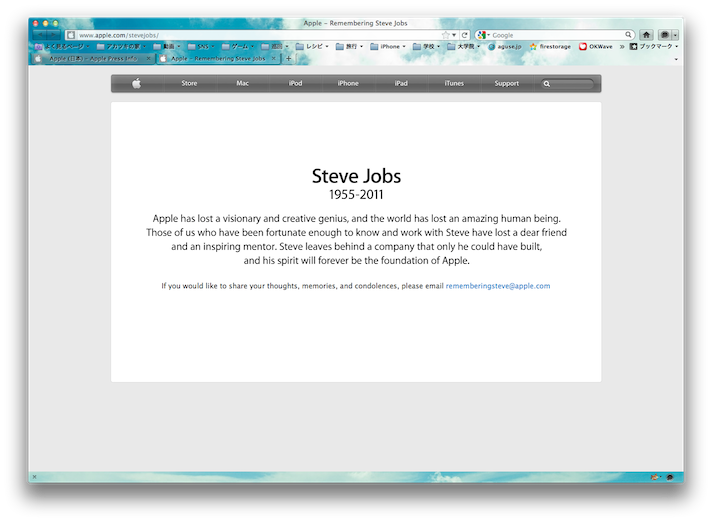Image resolution: width=712 pixels, height=522 pixels.
Task: Open iPad in Apple navigation
Action: tap(401, 84)
